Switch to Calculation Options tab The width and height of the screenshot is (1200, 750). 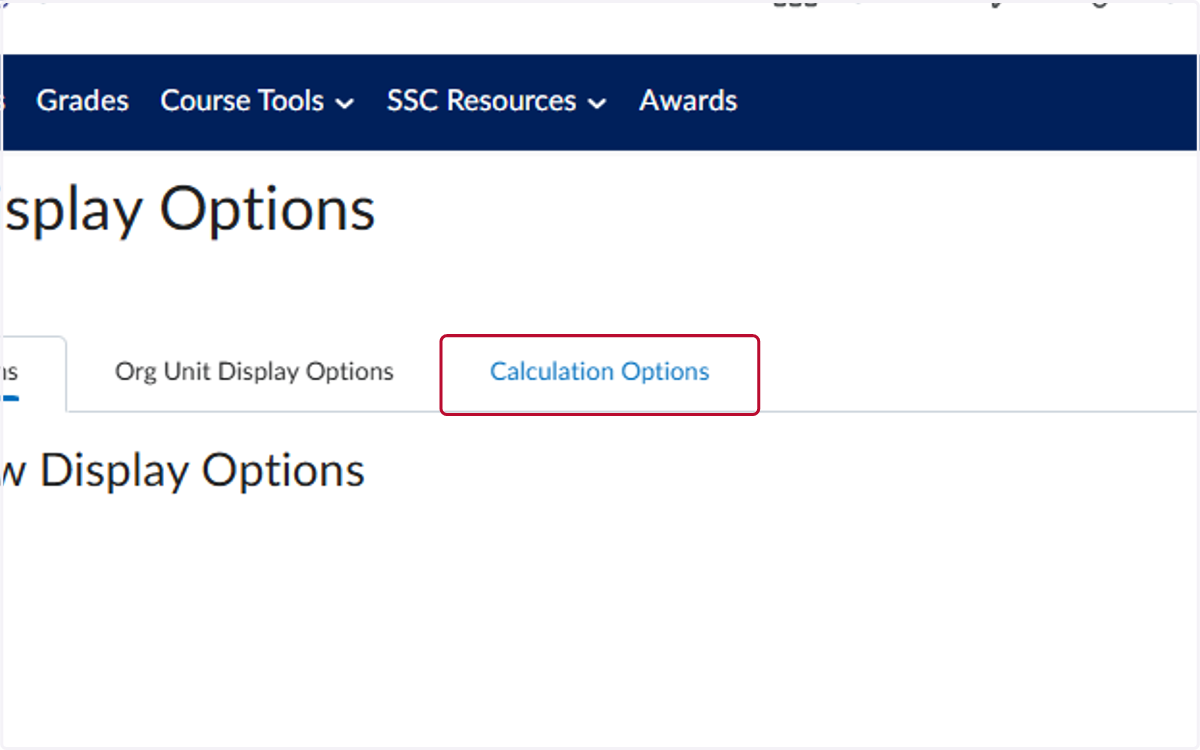pos(600,372)
